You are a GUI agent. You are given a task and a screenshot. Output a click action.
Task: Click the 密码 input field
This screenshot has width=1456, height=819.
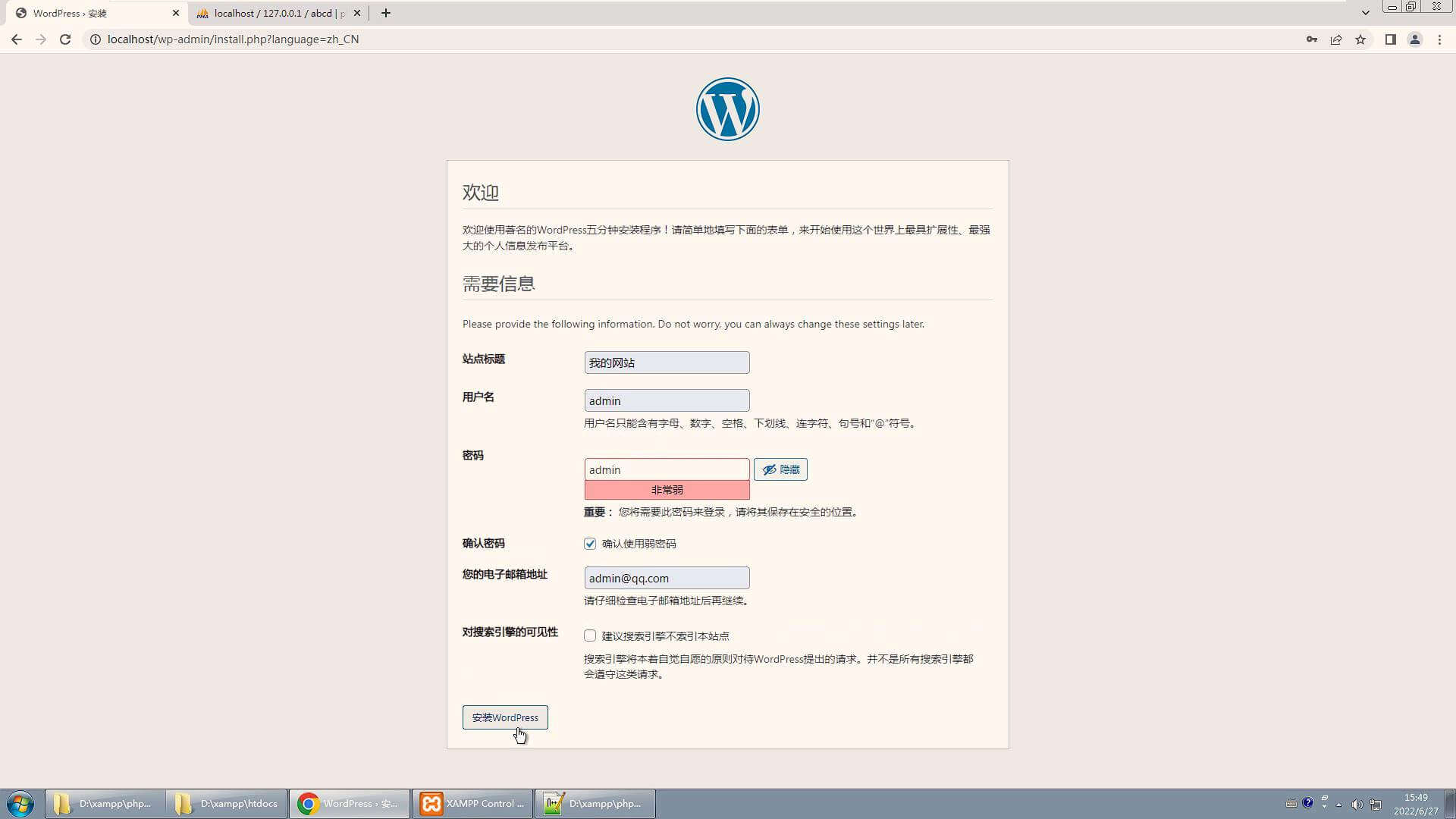point(667,469)
